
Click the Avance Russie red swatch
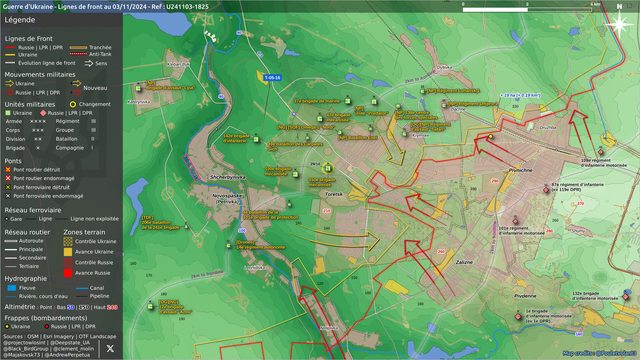point(68,273)
